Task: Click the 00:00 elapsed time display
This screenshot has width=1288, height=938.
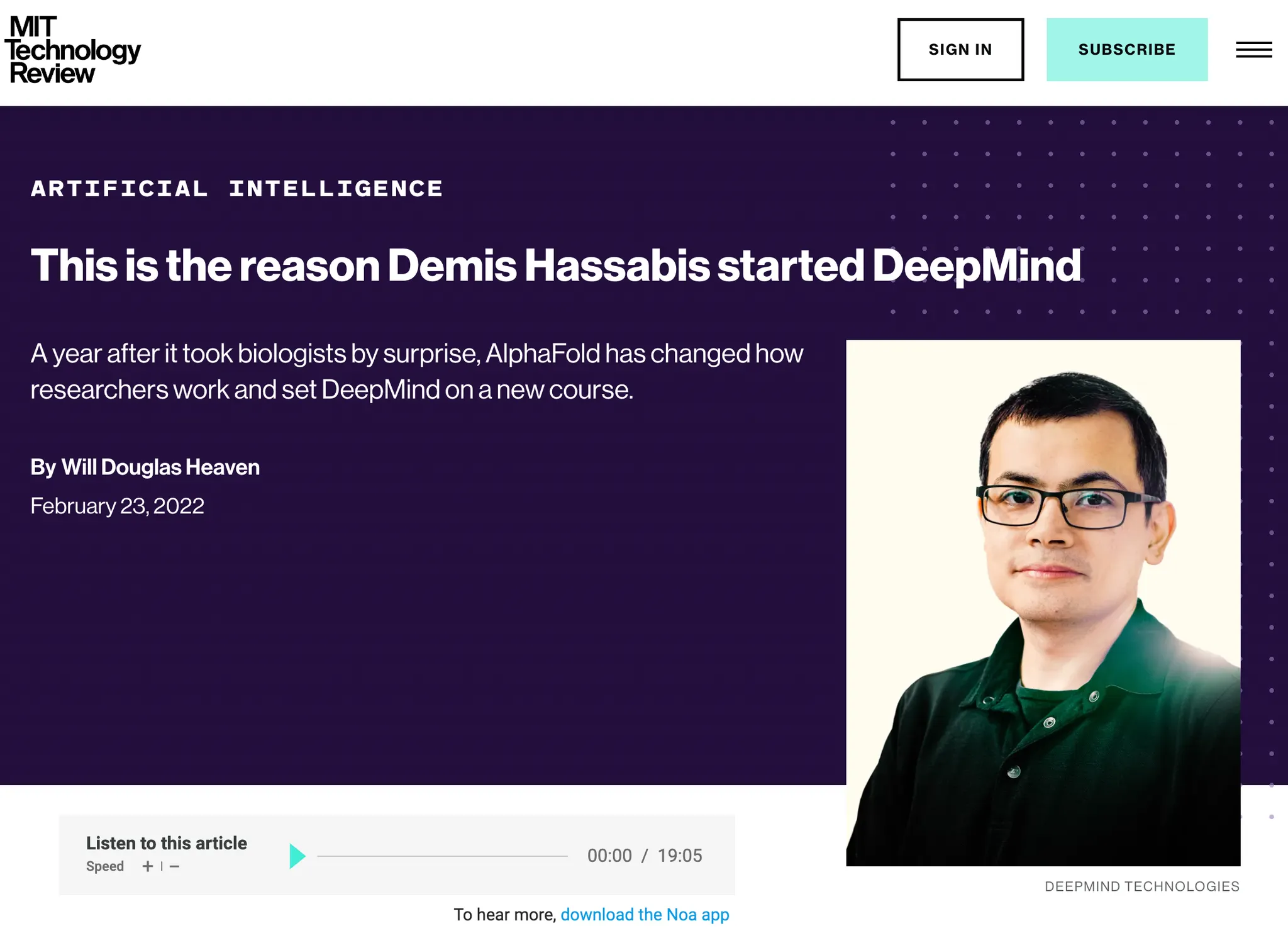Action: tap(609, 856)
